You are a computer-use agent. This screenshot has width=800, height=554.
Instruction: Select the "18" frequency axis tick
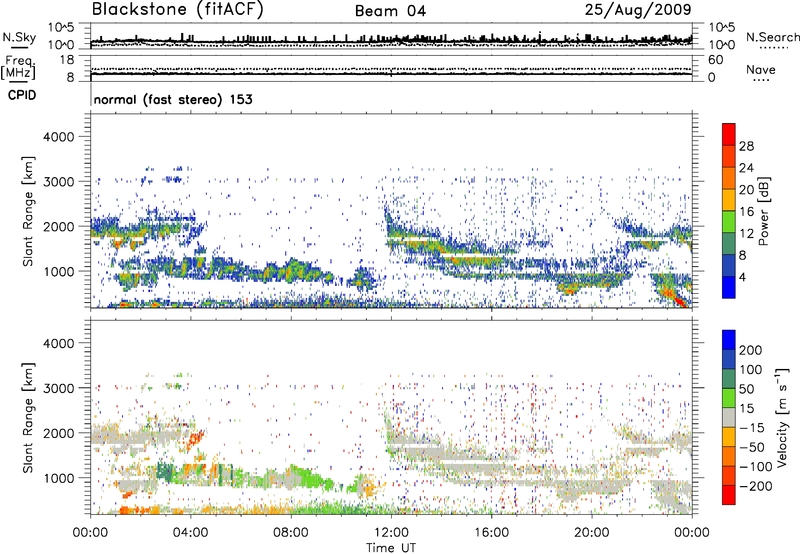(67, 60)
